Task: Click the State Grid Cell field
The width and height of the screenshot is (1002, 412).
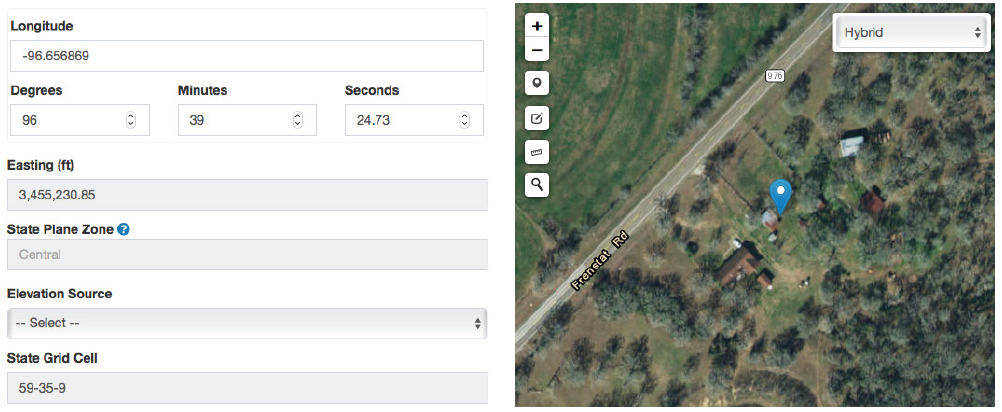Action: point(246,388)
